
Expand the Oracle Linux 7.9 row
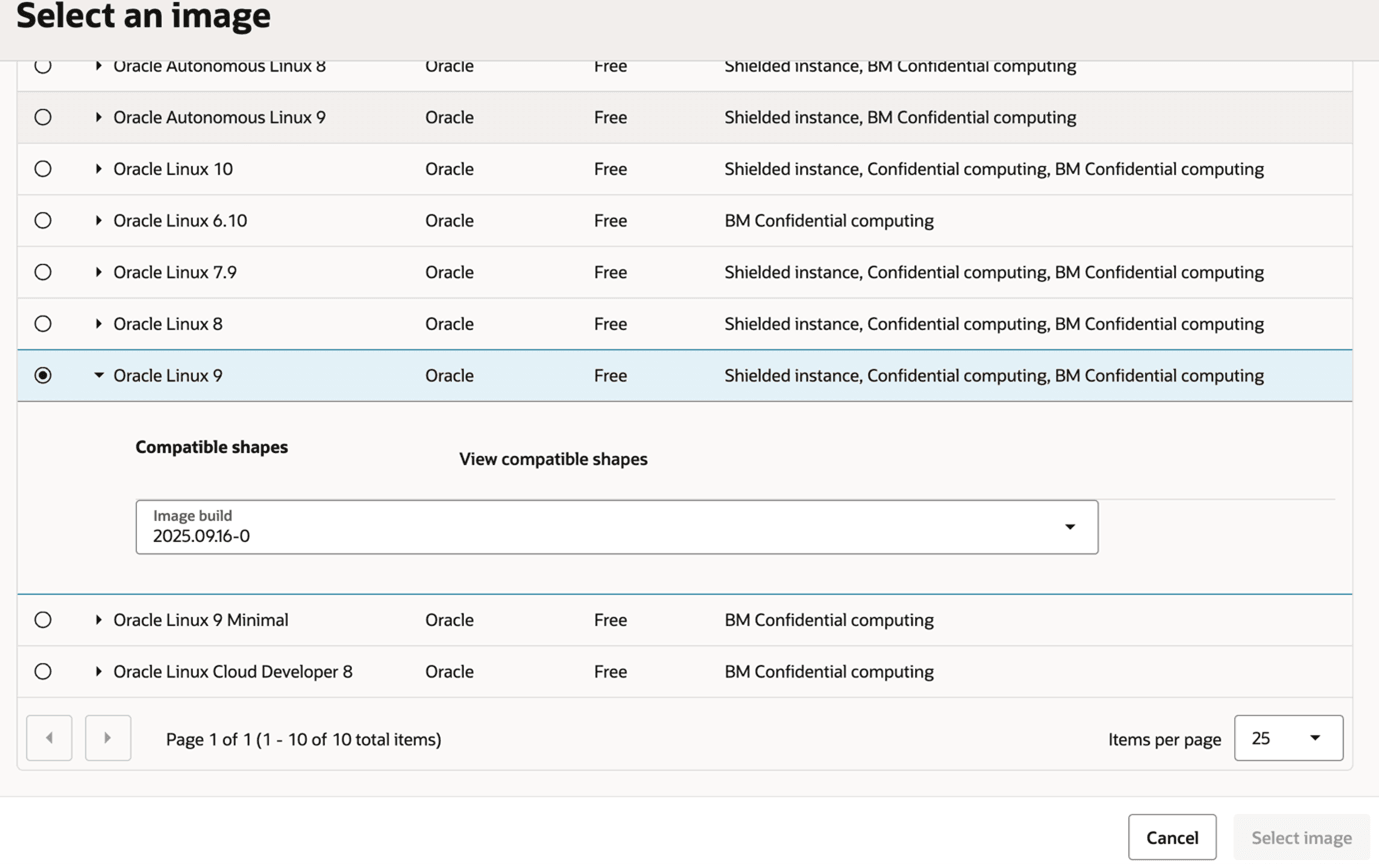pyautogui.click(x=99, y=272)
